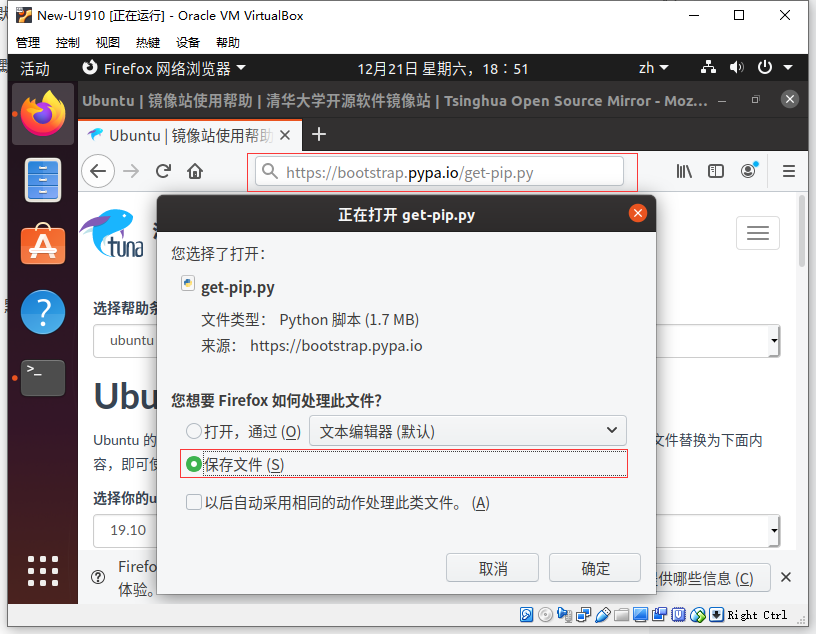Screen dimensions: 816x634
Task: Launch Ubuntu Software from the dock
Action: pyautogui.click(x=43, y=244)
